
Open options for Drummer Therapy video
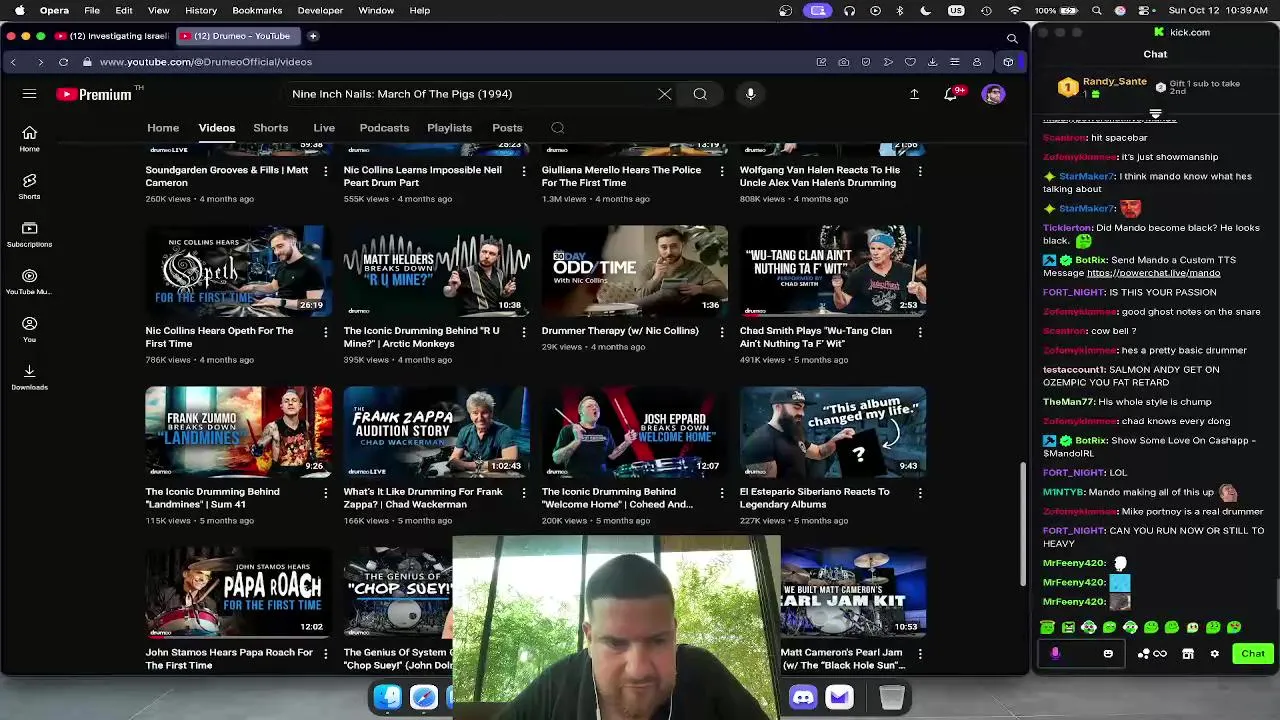click(x=722, y=332)
